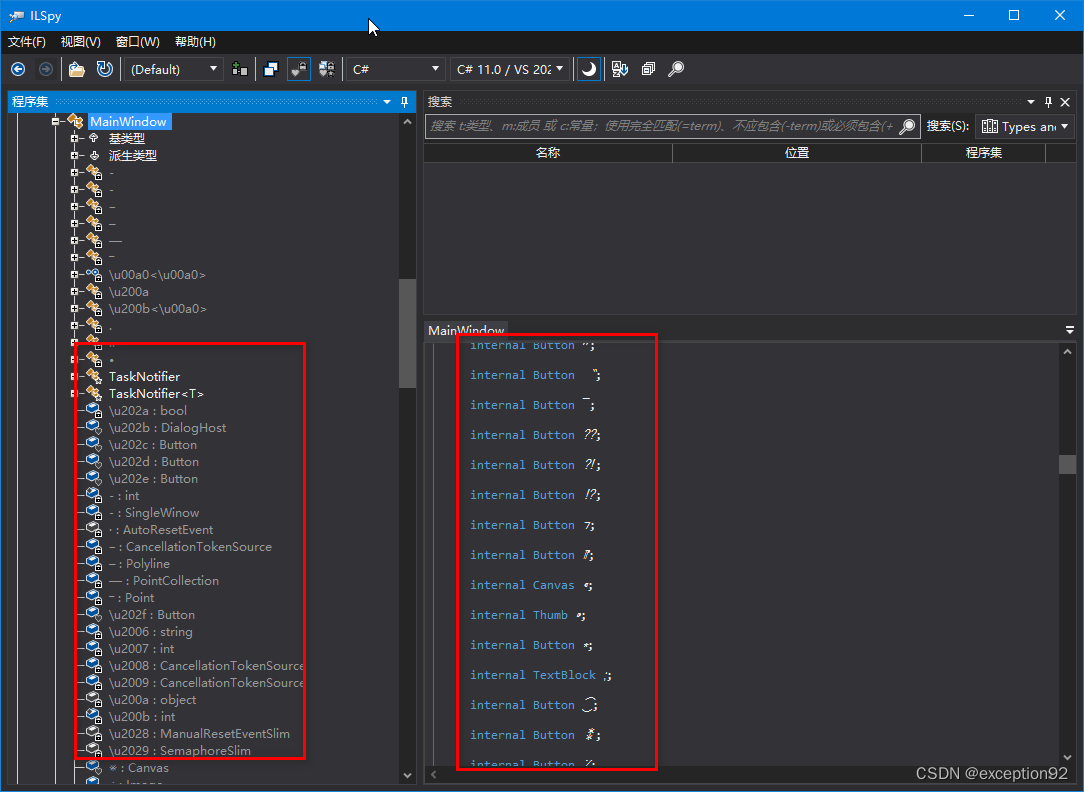This screenshot has height=792, width=1084.
Task: Expand the TaskNotifier<T> node
Action: click(x=75, y=394)
